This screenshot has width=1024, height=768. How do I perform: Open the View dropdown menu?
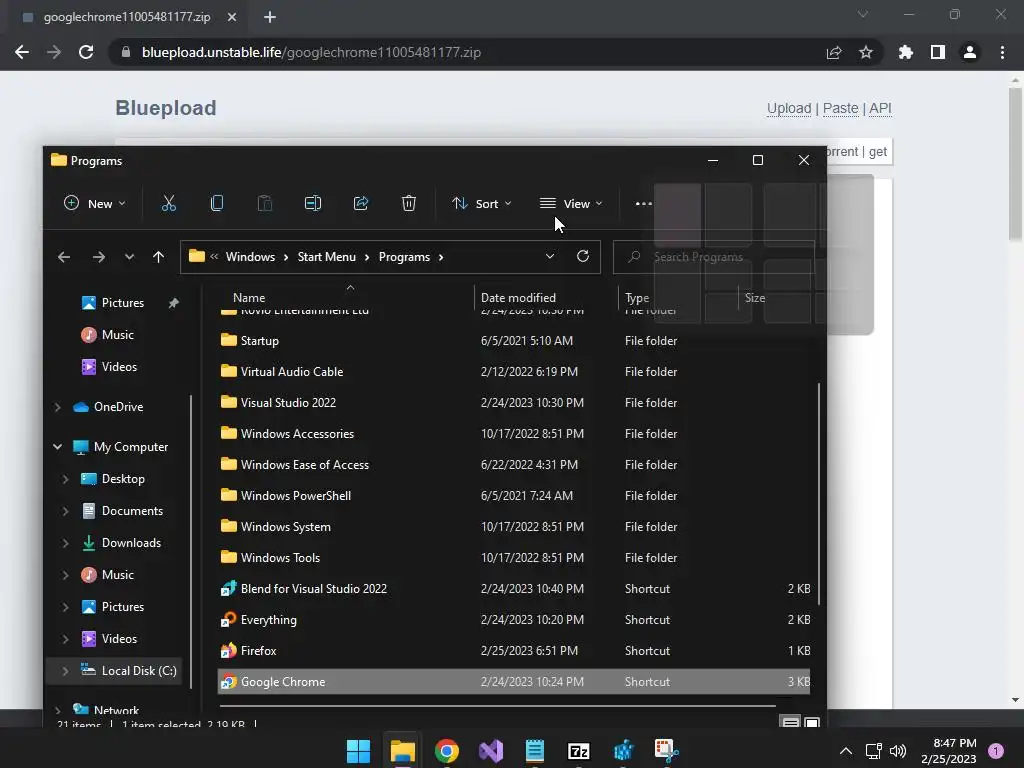point(571,204)
